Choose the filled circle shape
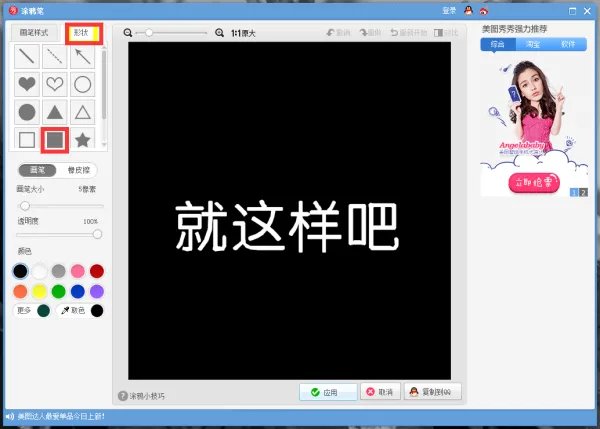This screenshot has height=429, width=600. [27, 112]
